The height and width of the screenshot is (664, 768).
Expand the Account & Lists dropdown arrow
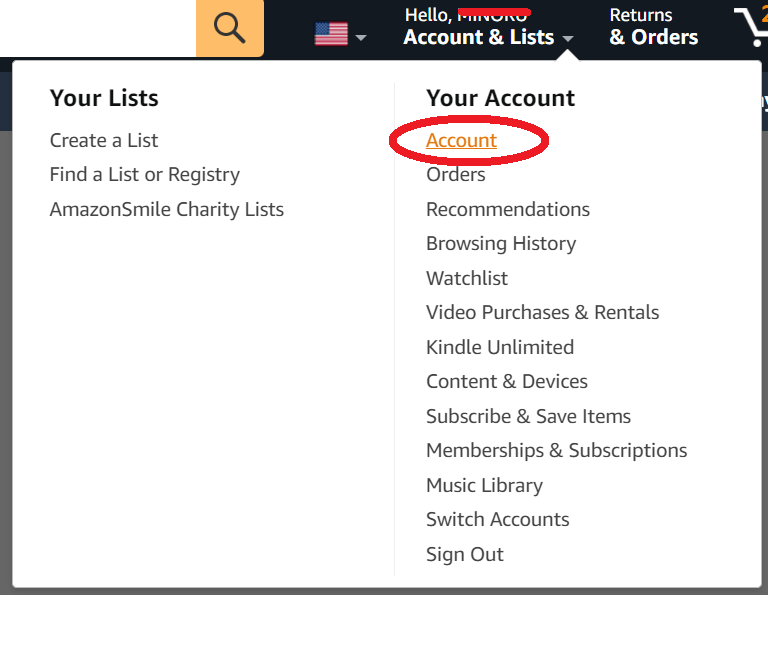[568, 38]
